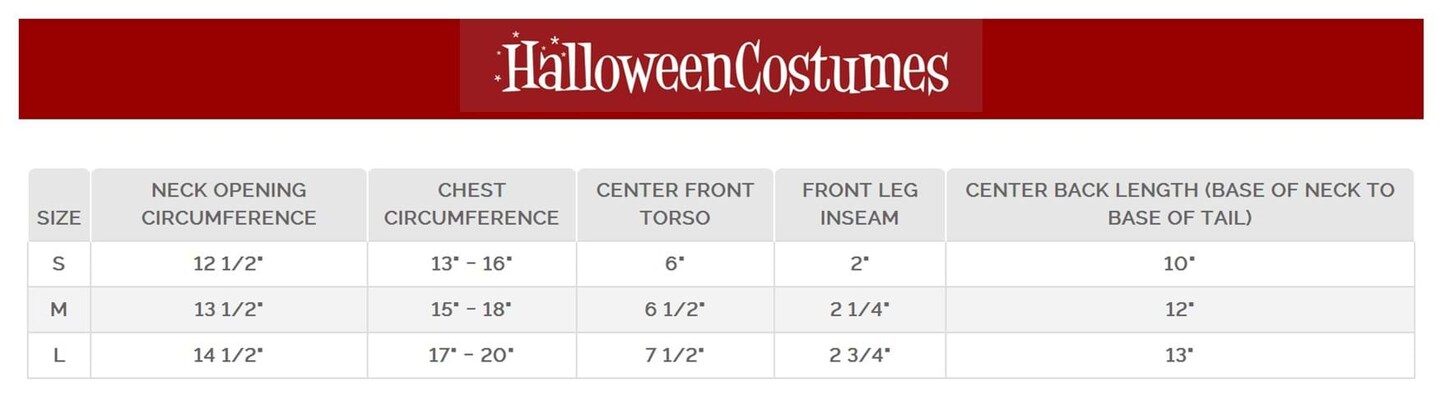
Task: Select the SIZE column header
Action: point(59,217)
